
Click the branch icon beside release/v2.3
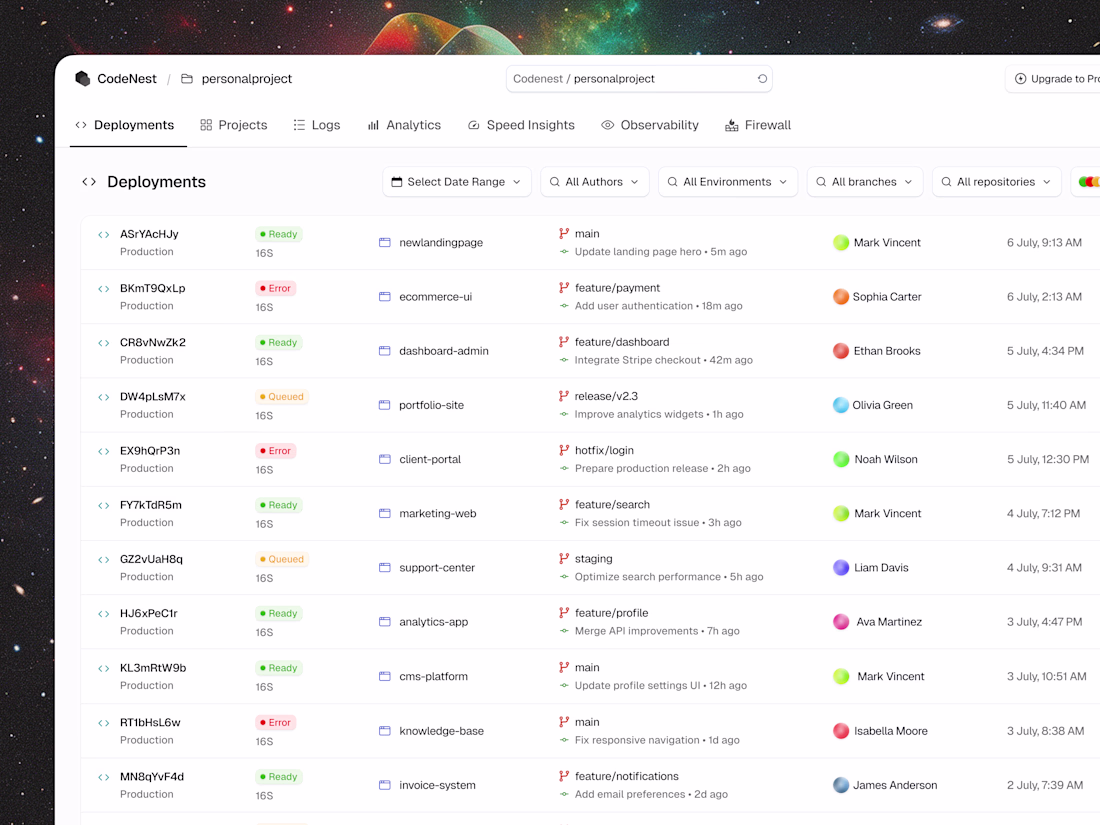tap(563, 396)
